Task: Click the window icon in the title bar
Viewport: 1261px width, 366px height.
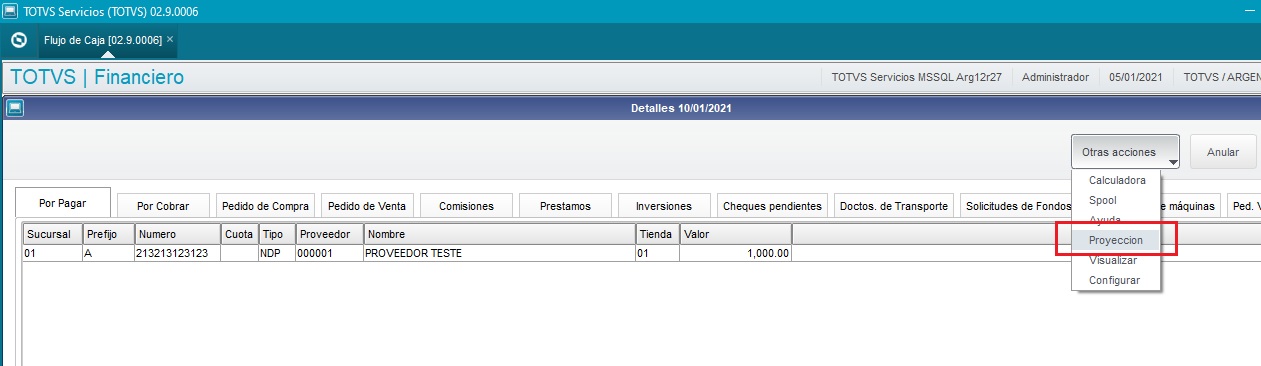Action: point(11,11)
